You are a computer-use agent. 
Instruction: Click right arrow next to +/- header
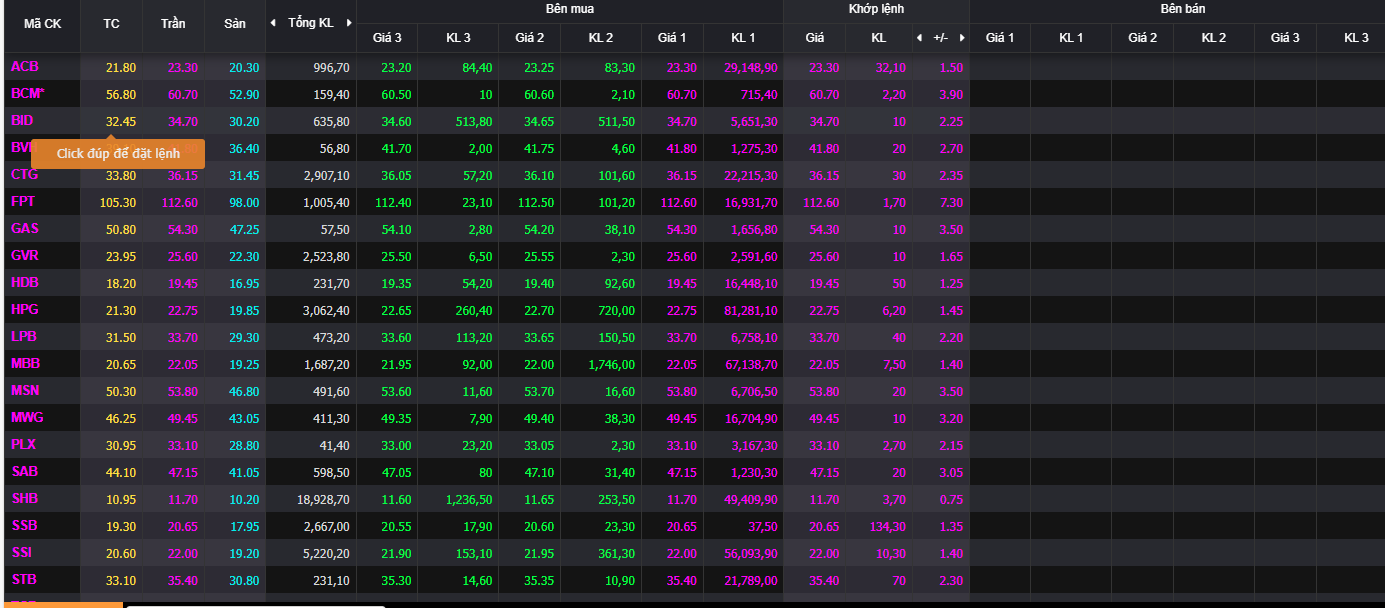tap(962, 38)
